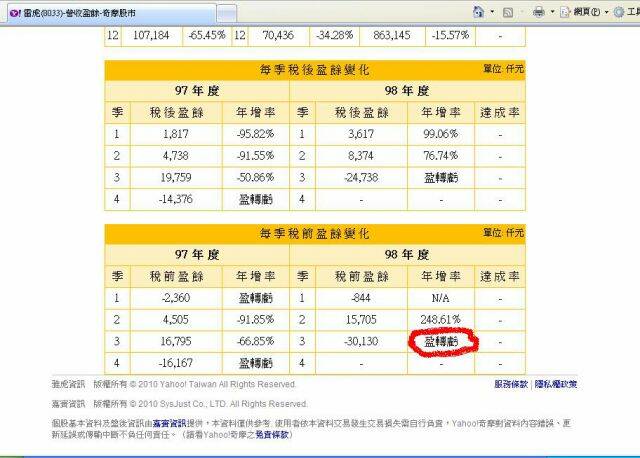640x458 pixels.
Task: Click the -91.55% growth rate cell
Action: pyautogui.click(x=256, y=156)
